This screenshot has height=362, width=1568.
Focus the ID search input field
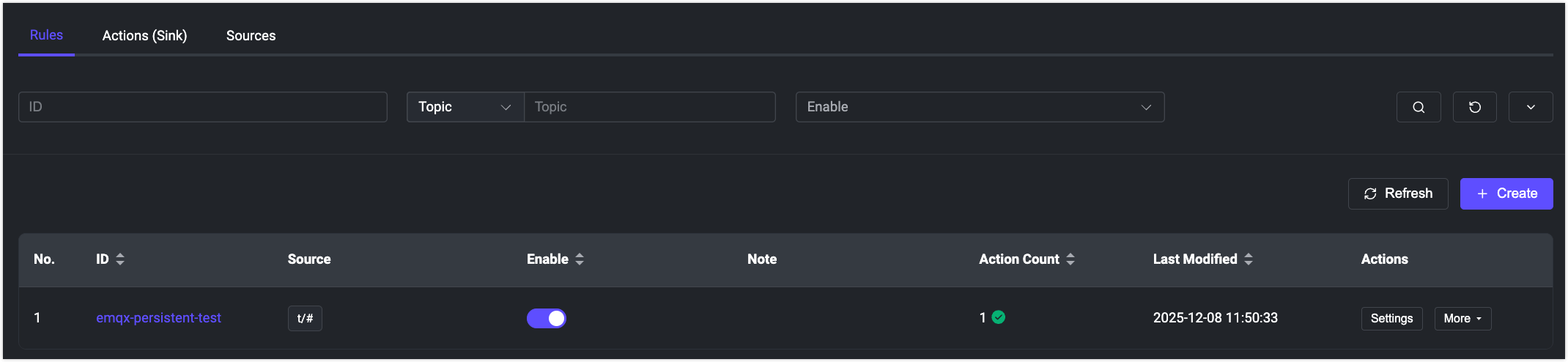pyautogui.click(x=202, y=107)
